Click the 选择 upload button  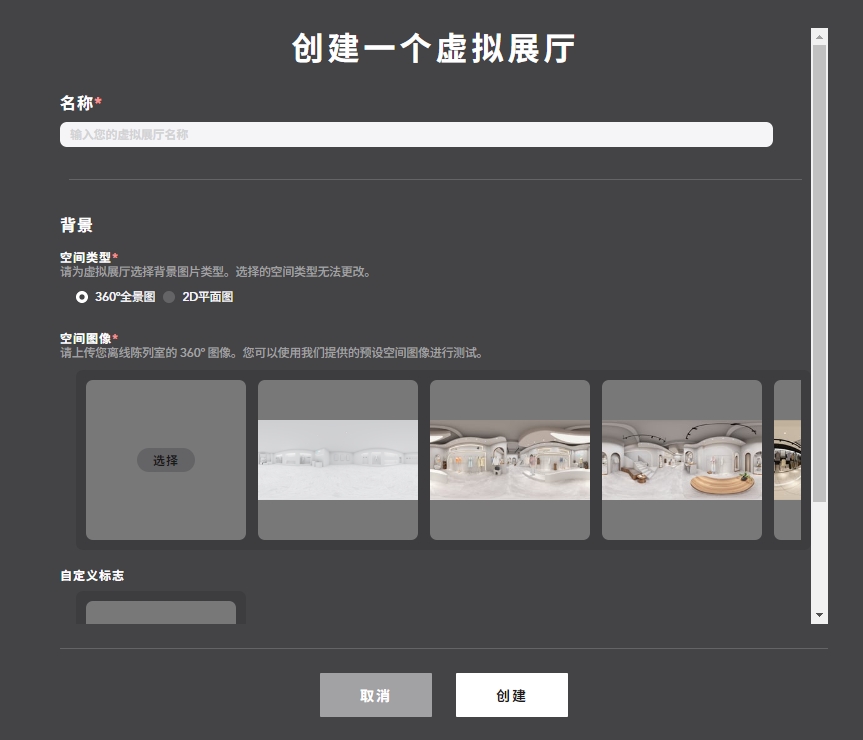[166, 460]
